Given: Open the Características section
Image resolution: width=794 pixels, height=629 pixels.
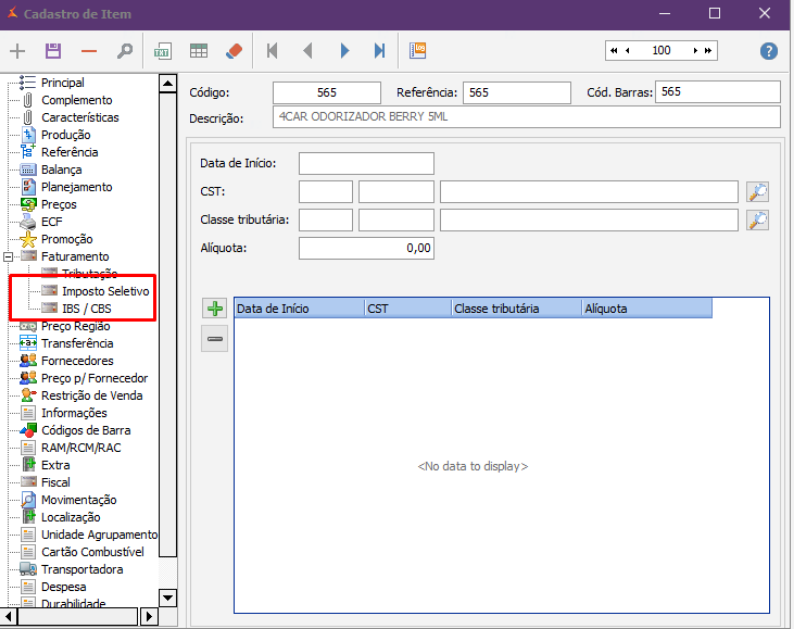Looking at the screenshot, I should 80,117.
